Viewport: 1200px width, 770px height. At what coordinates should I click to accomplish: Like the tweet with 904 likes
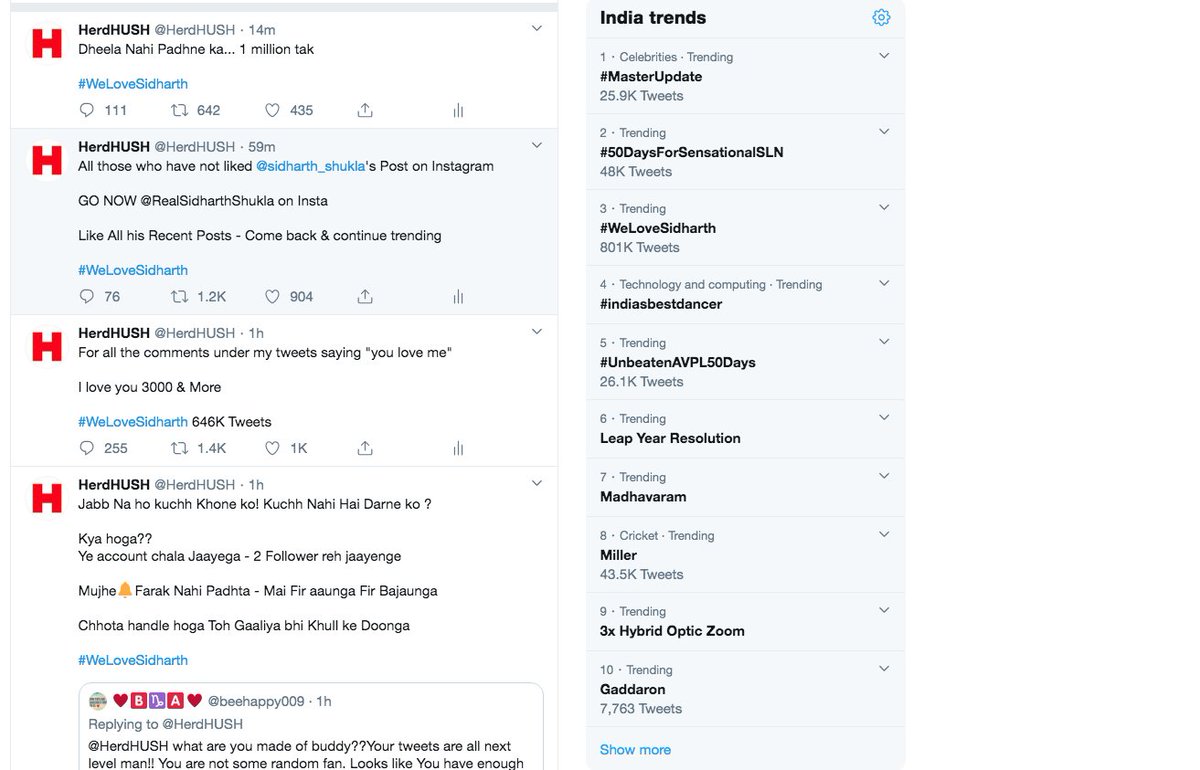[272, 296]
